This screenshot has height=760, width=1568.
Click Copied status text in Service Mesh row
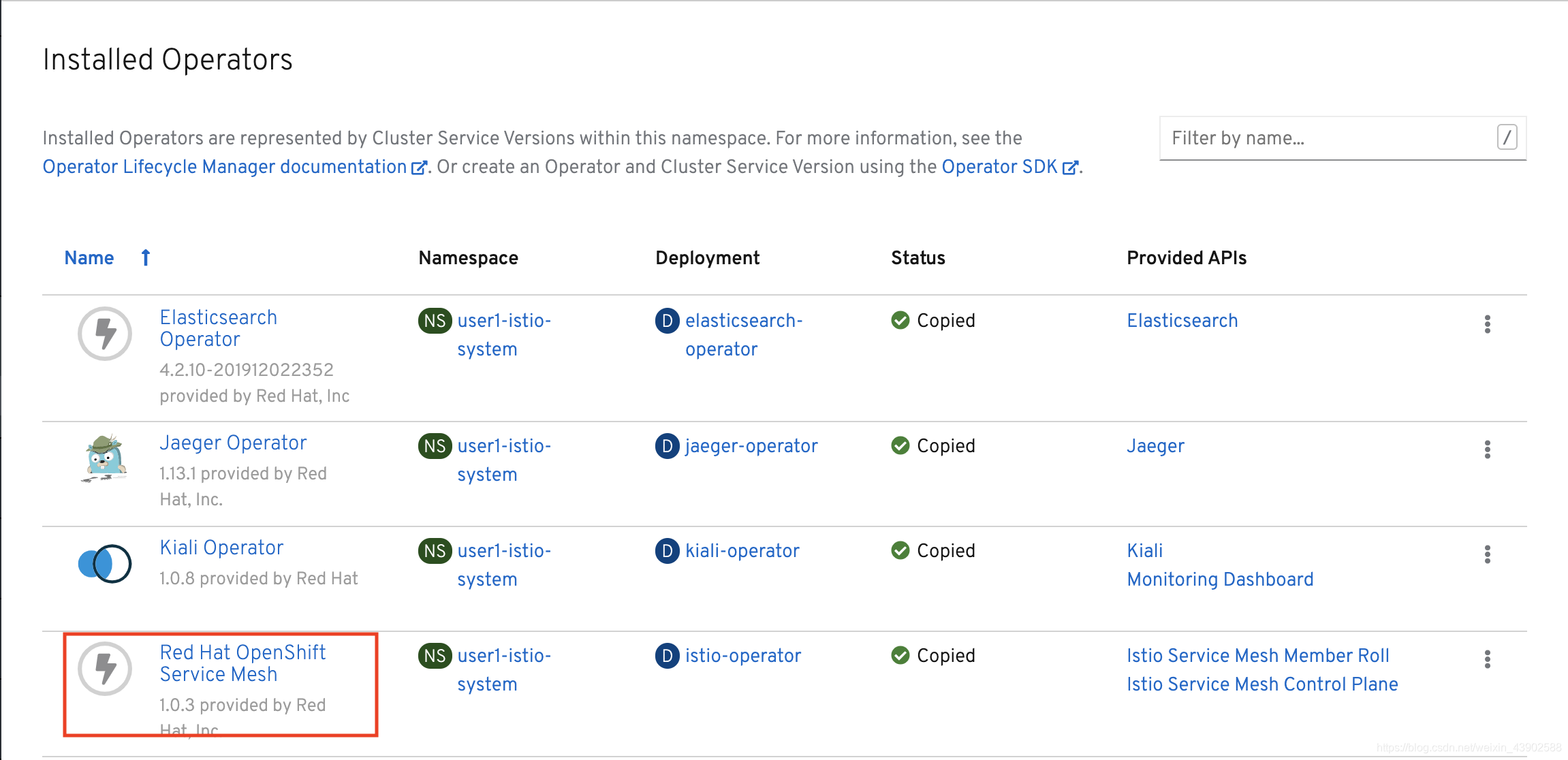point(946,656)
